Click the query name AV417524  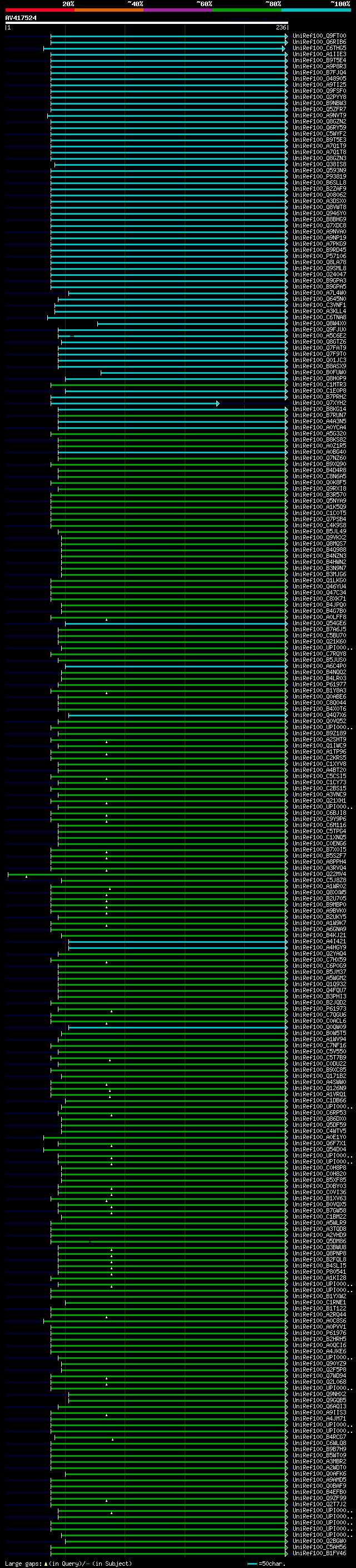click(x=21, y=18)
